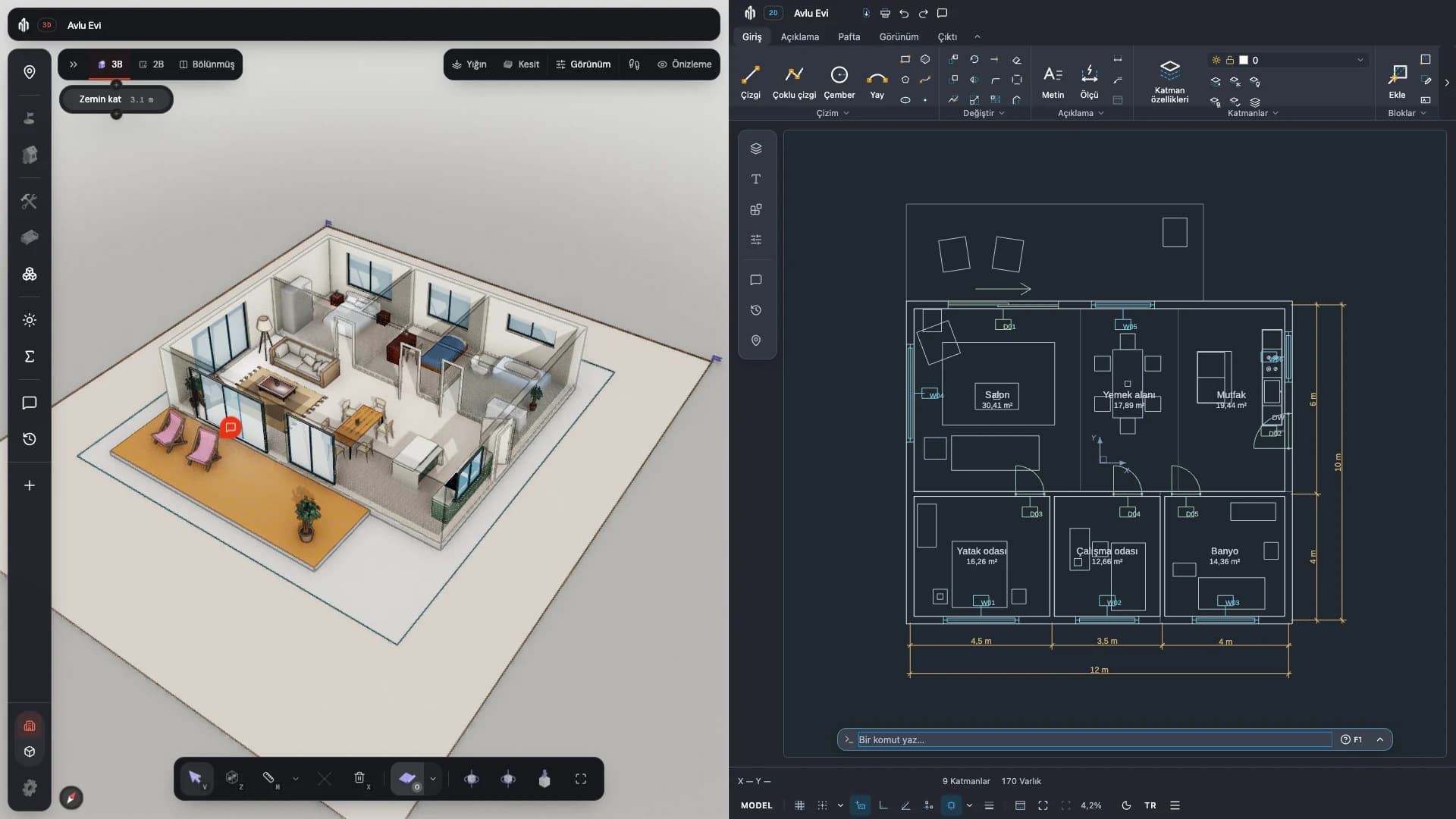Toggle ortho mode in status bar
This screenshot has height=819, width=1456.
[x=883, y=805]
